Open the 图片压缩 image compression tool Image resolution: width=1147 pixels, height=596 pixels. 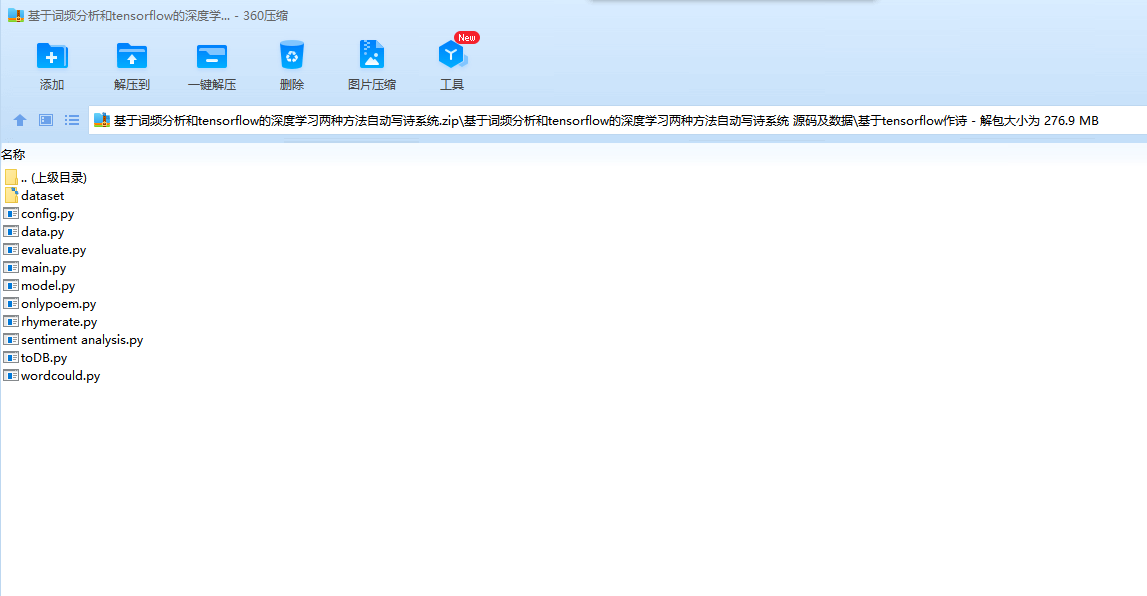tap(372, 56)
